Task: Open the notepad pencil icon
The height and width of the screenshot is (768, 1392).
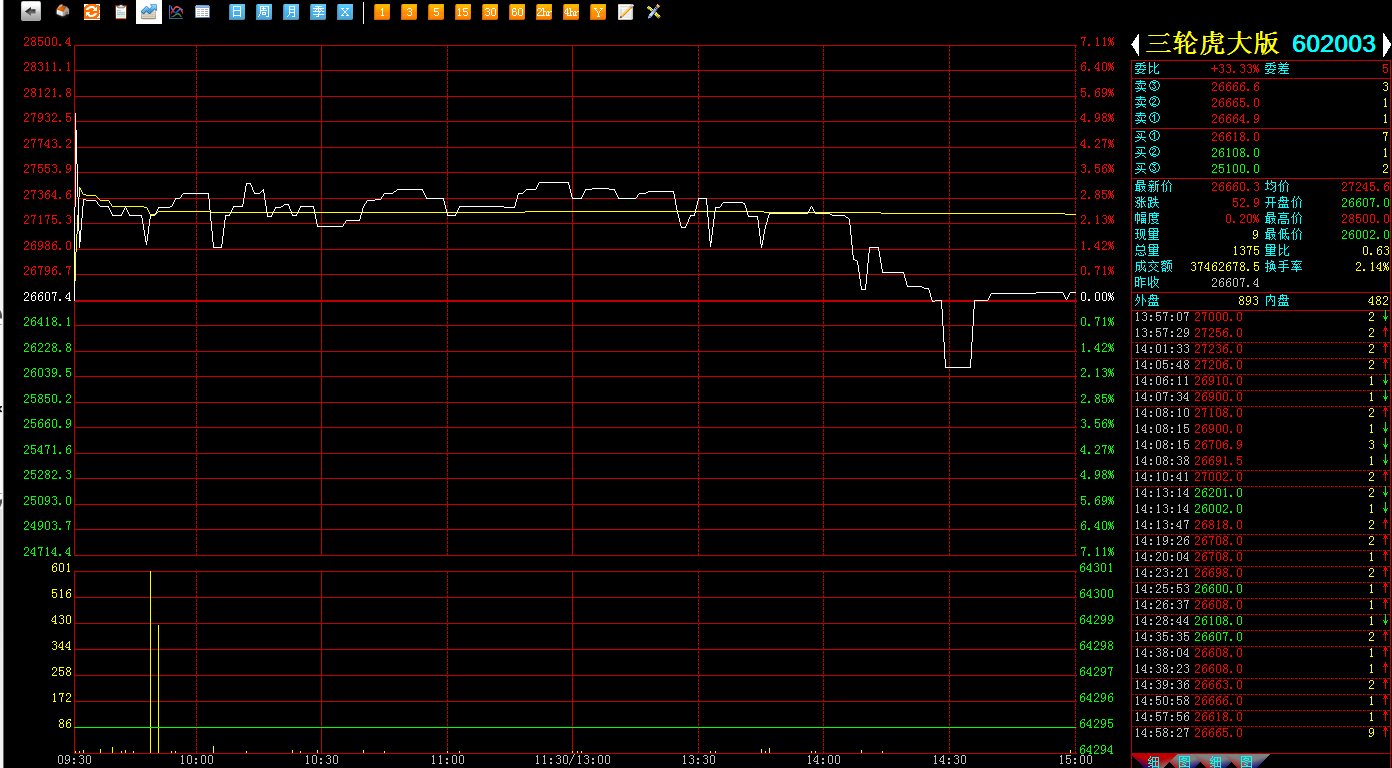Action: click(626, 12)
